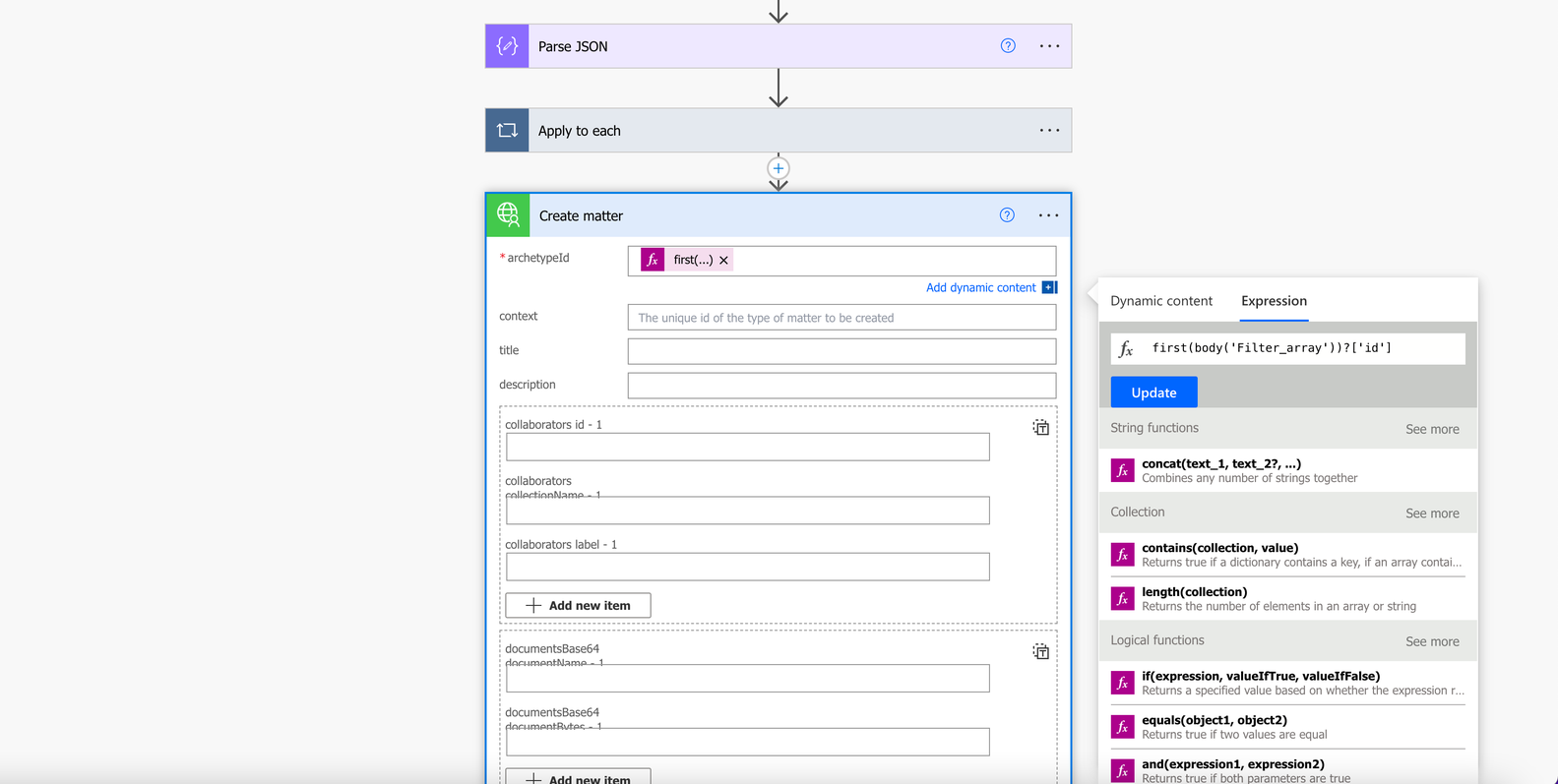This screenshot has height=784, width=1558.
Task: Open Parse JSON ellipsis menu
Action: click(x=1049, y=46)
